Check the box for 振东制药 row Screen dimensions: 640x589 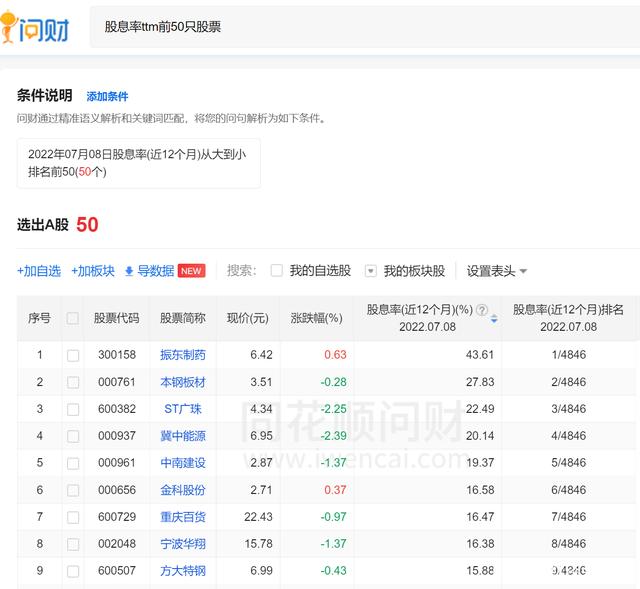(73, 356)
